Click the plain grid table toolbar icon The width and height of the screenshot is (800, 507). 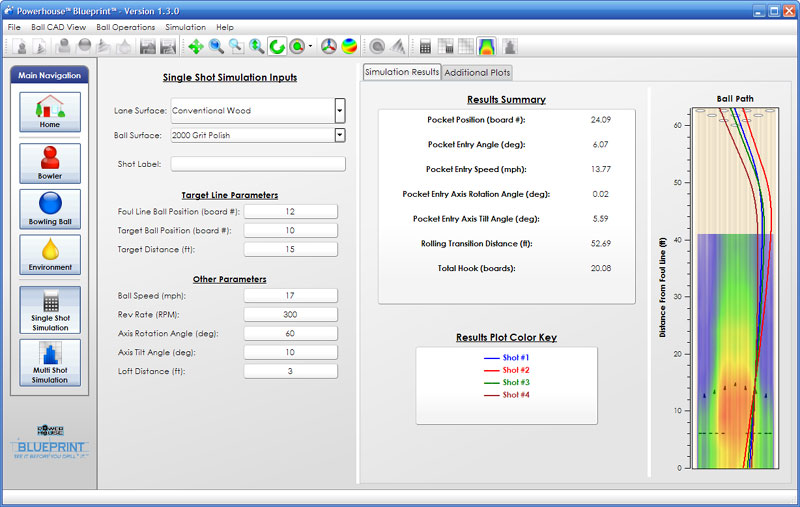click(466, 47)
